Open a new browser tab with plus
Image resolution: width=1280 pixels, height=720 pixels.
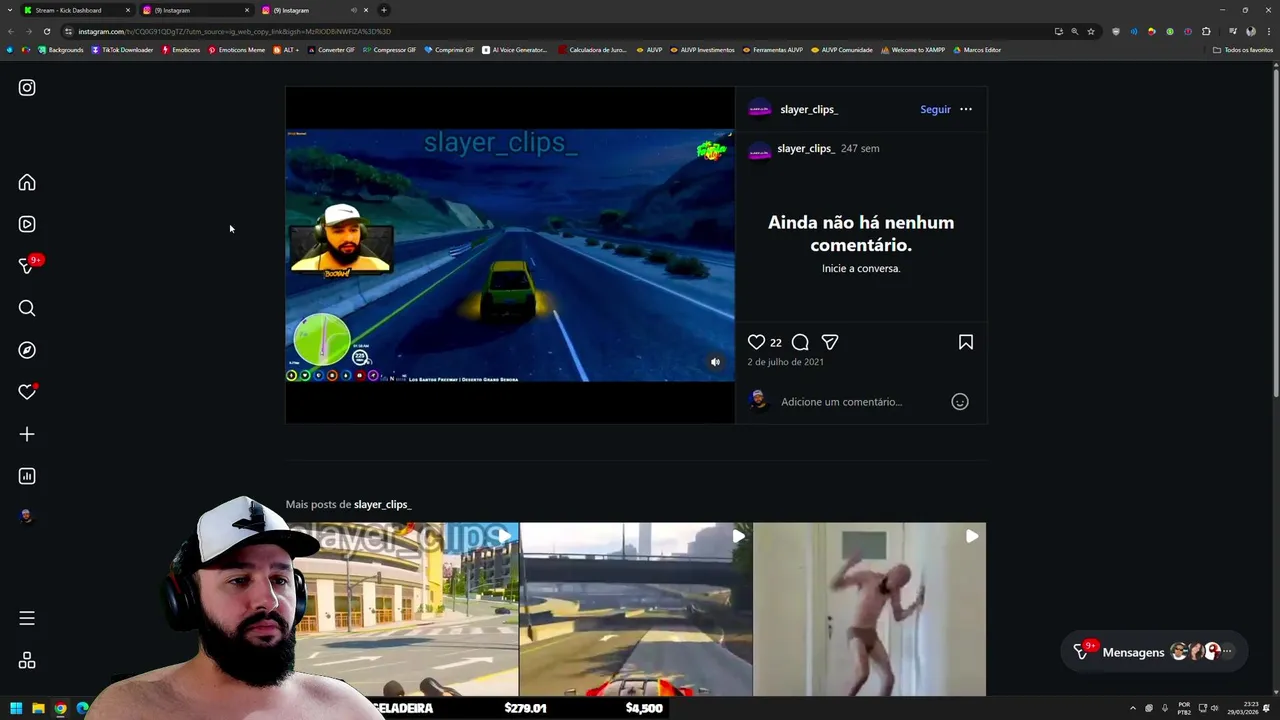(x=384, y=10)
